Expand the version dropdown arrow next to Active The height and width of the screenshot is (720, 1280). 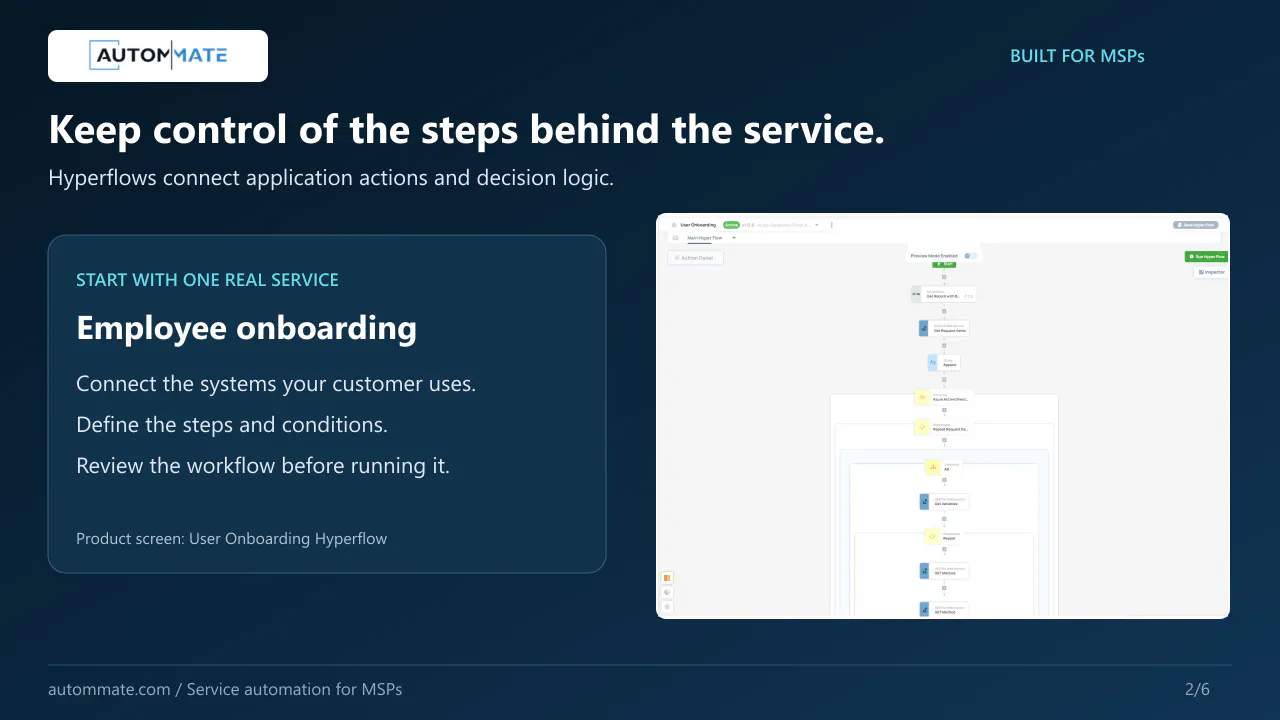click(x=817, y=225)
